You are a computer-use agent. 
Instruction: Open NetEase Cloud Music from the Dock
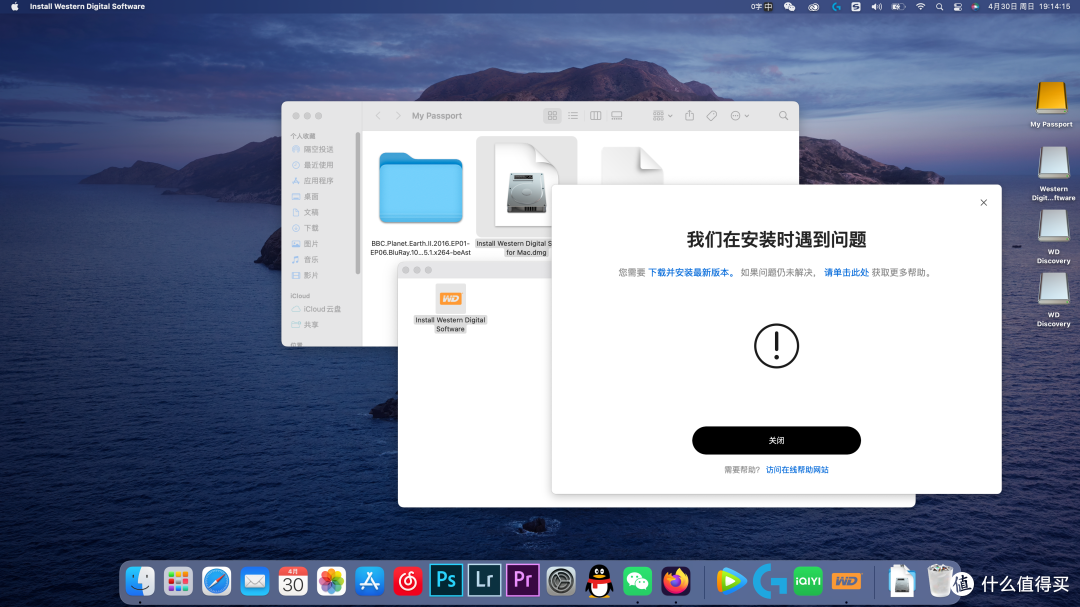coord(408,582)
